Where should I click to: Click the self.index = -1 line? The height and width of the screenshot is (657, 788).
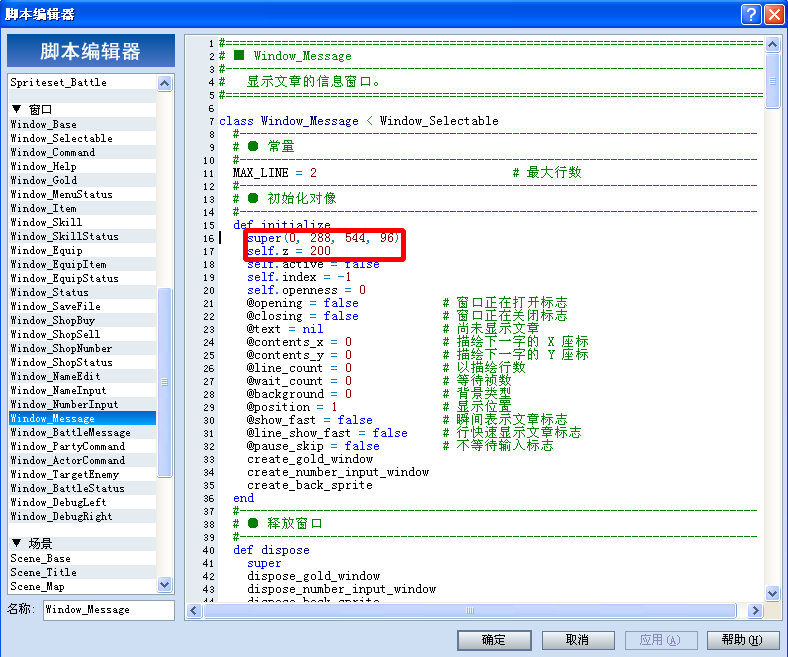[299, 277]
